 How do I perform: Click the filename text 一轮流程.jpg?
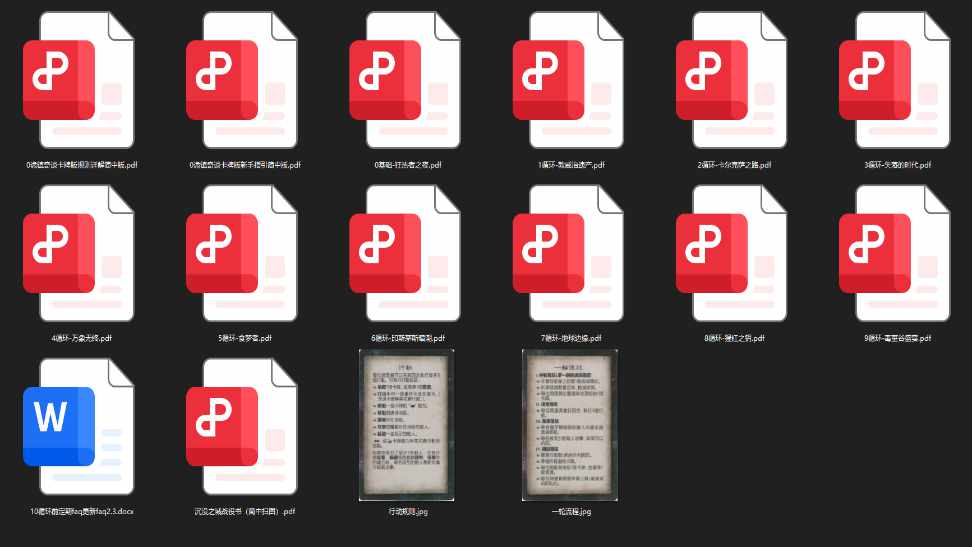point(571,511)
